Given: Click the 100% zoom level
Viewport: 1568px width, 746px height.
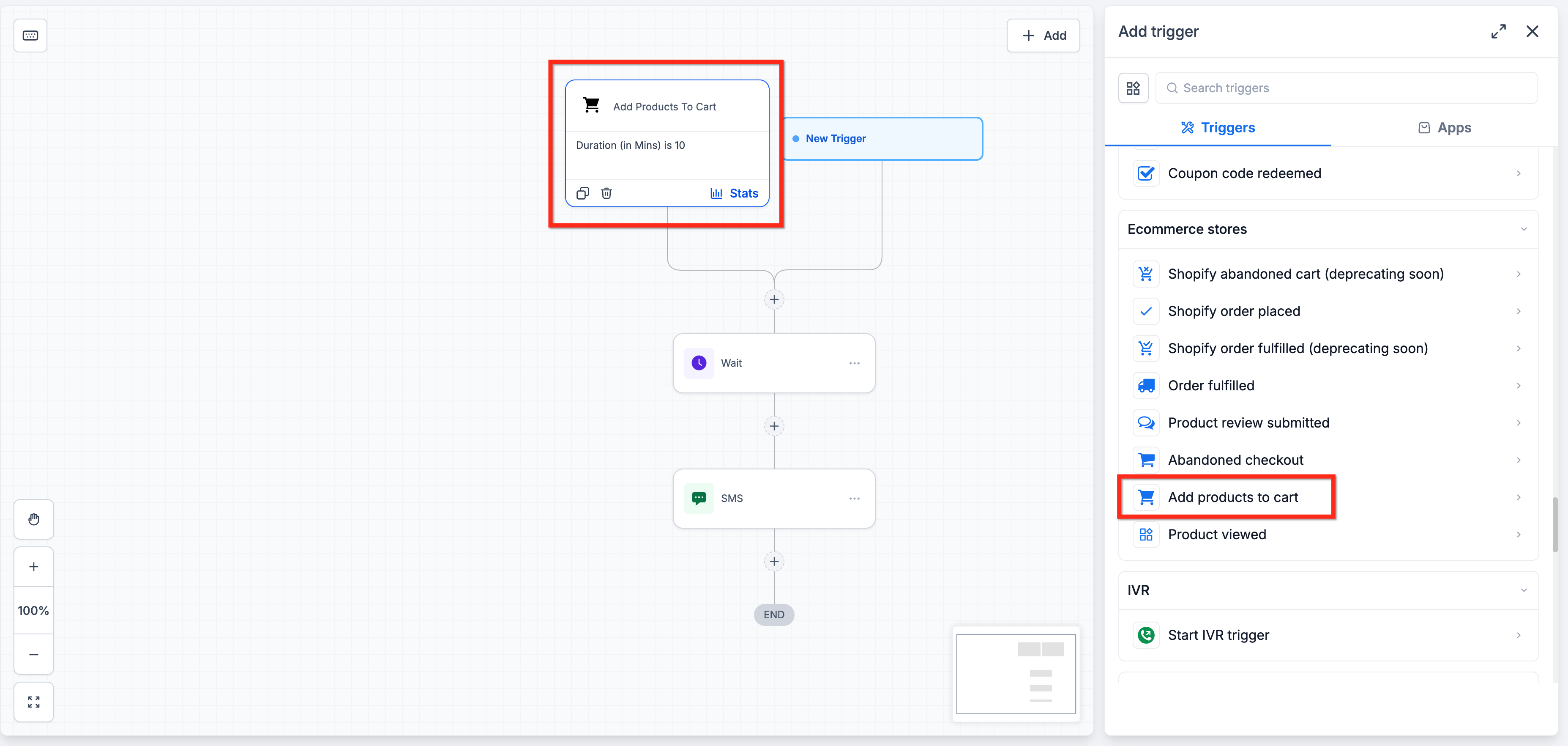Looking at the screenshot, I should (34, 610).
